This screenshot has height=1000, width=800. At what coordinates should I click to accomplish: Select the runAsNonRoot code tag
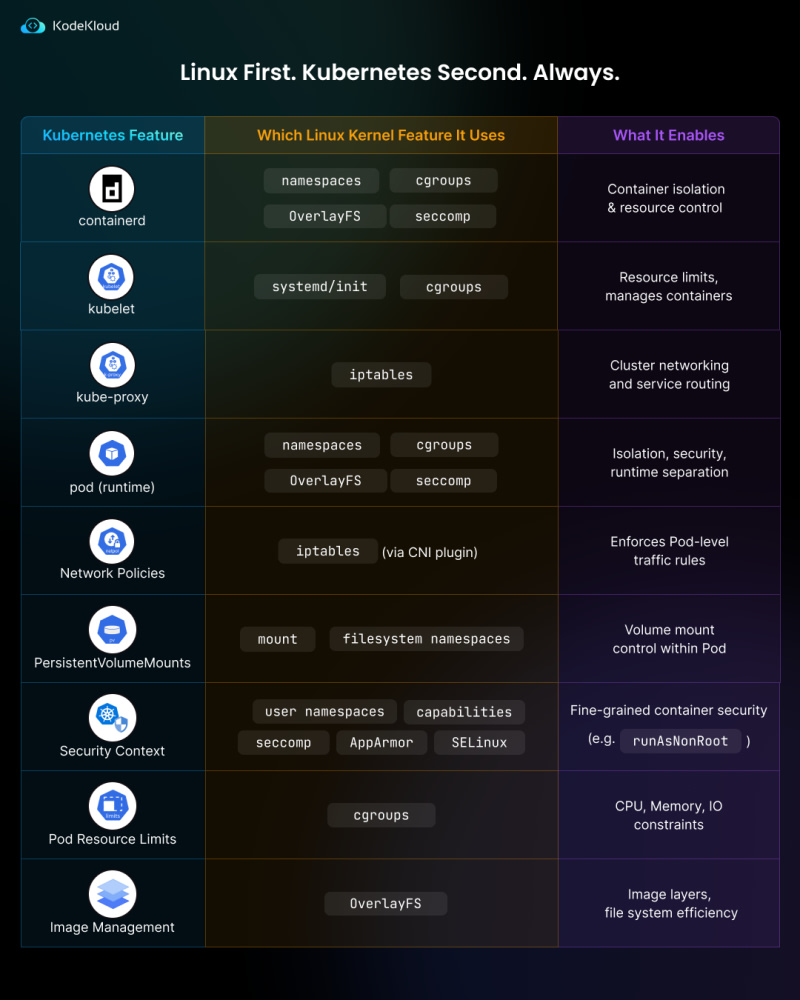pyautogui.click(x=681, y=742)
